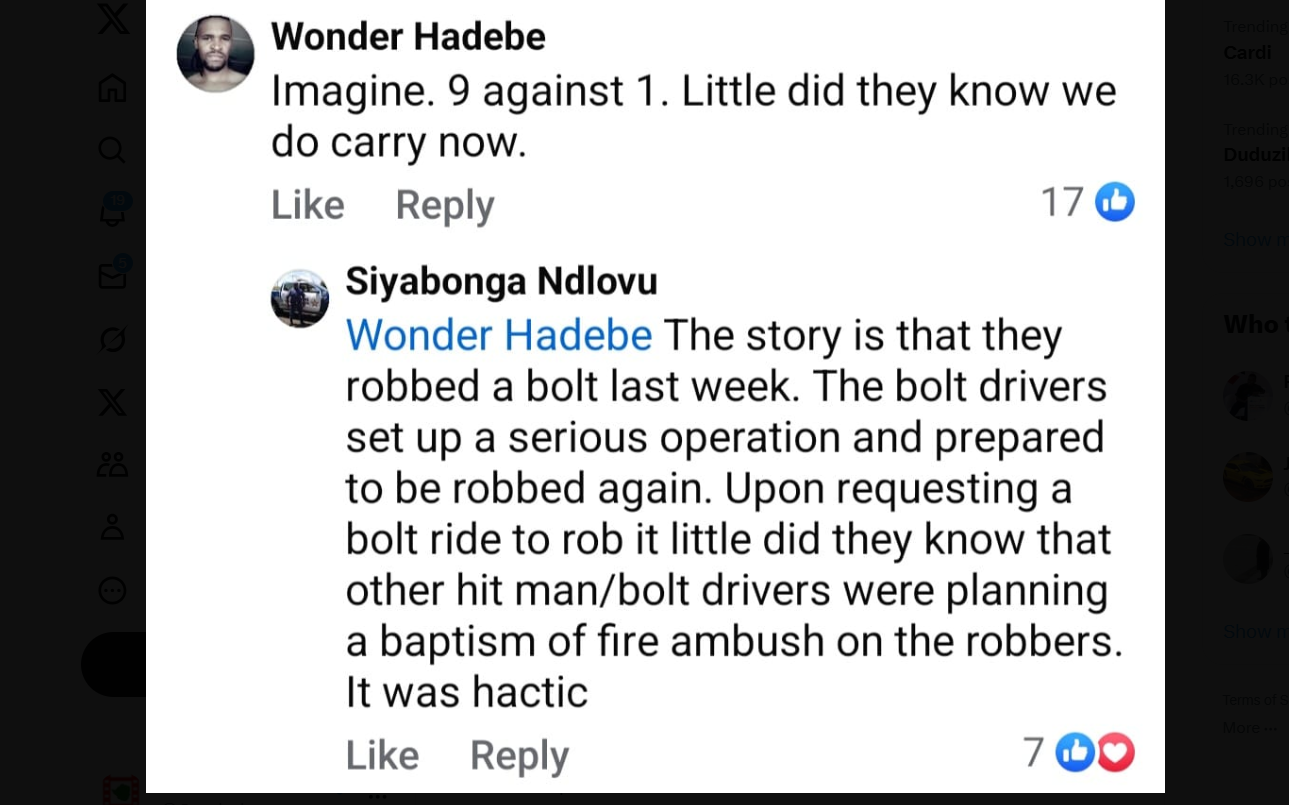Click Siyabonga Ndlovu's profile picture
This screenshot has width=1289, height=805.
300,298
